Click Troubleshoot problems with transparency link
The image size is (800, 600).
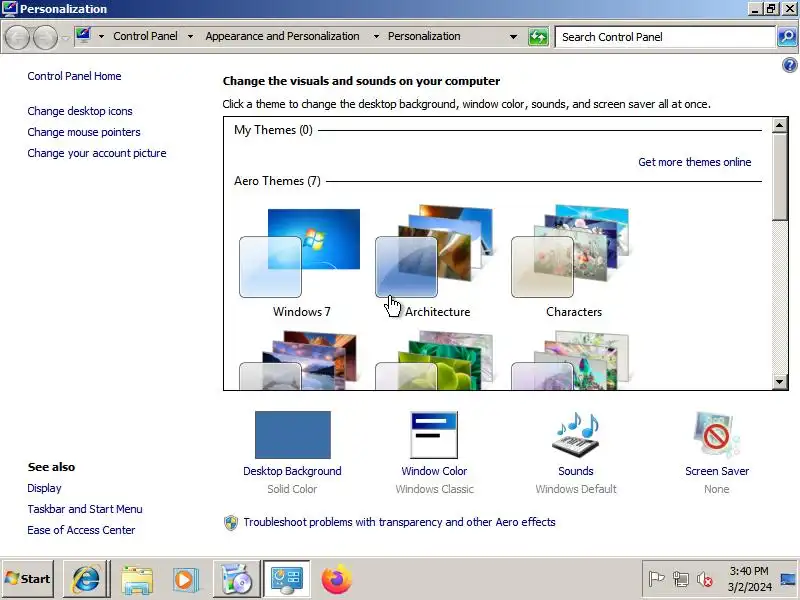[x=399, y=522]
